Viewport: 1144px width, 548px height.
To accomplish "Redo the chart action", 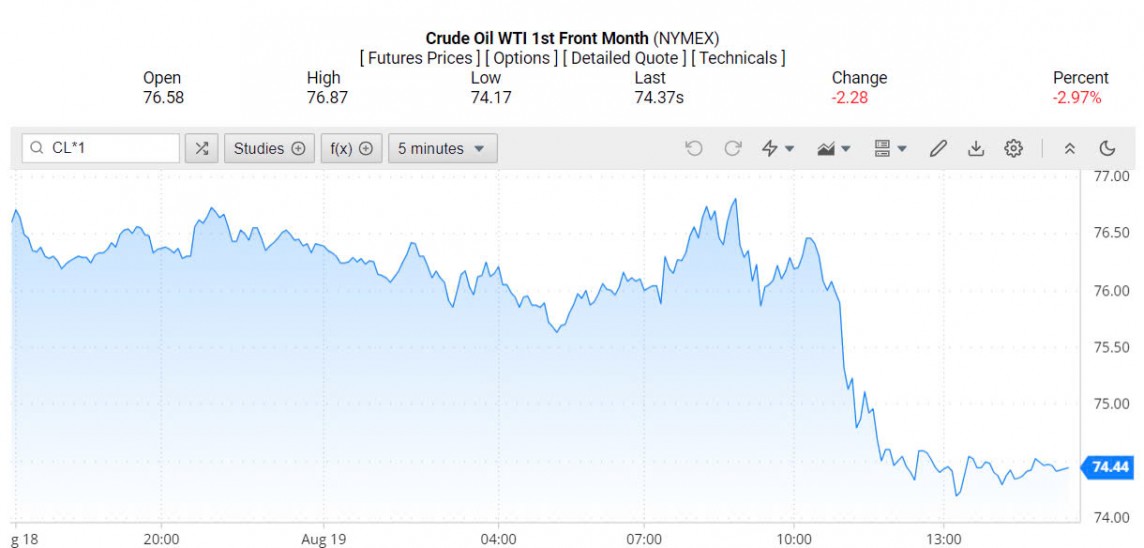I will (x=732, y=149).
